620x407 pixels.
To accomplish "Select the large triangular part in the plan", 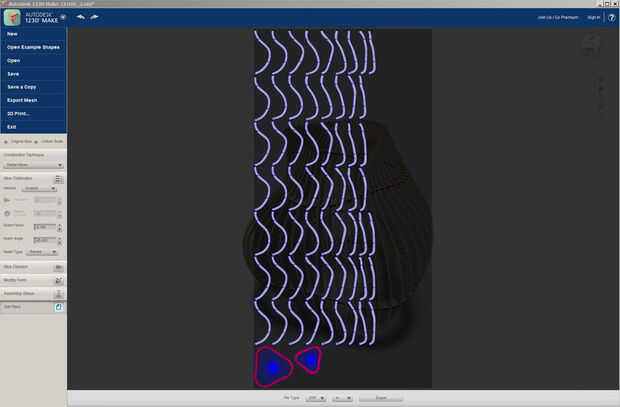I will pyautogui.click(x=273, y=367).
